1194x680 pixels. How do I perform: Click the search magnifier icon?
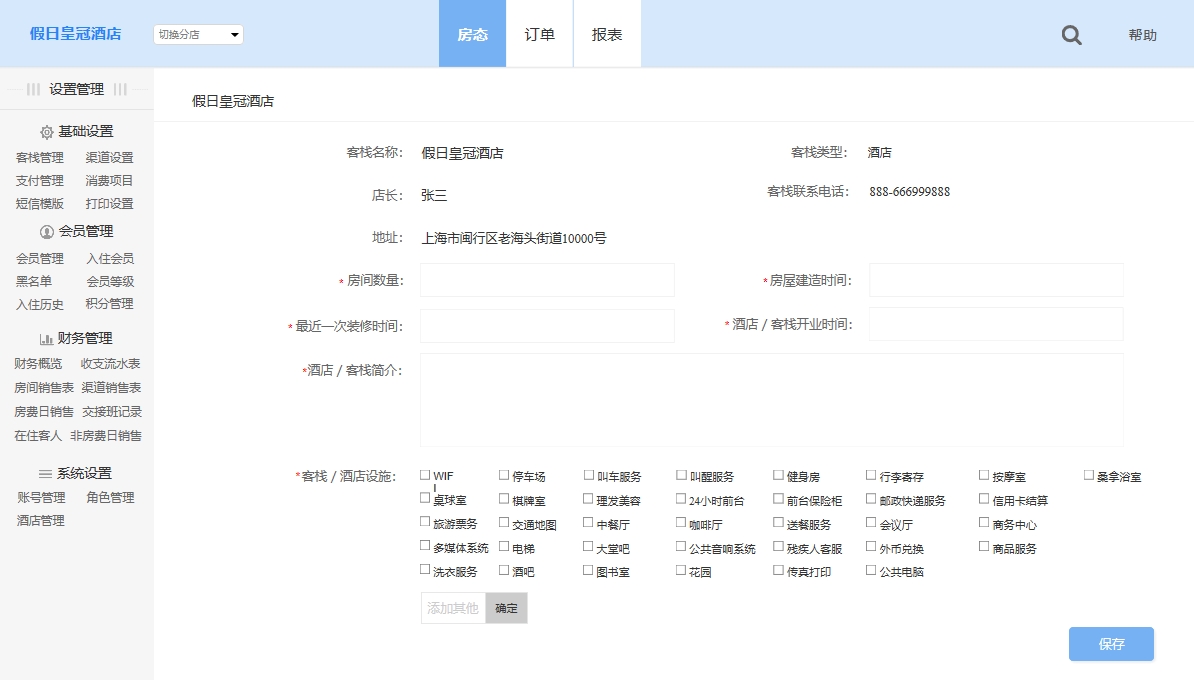tap(1071, 35)
